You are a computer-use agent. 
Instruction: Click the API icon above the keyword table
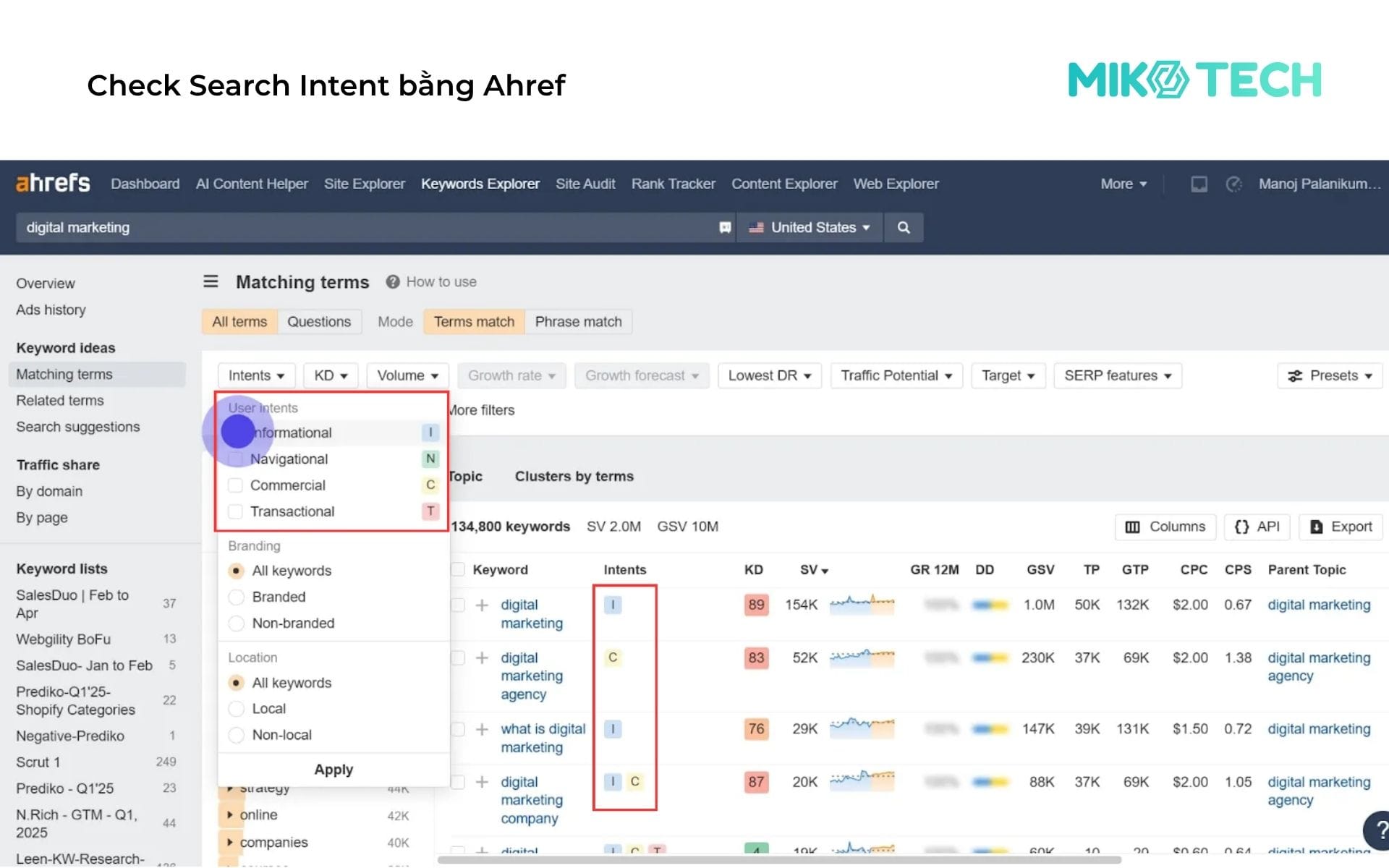pyautogui.click(x=1243, y=527)
